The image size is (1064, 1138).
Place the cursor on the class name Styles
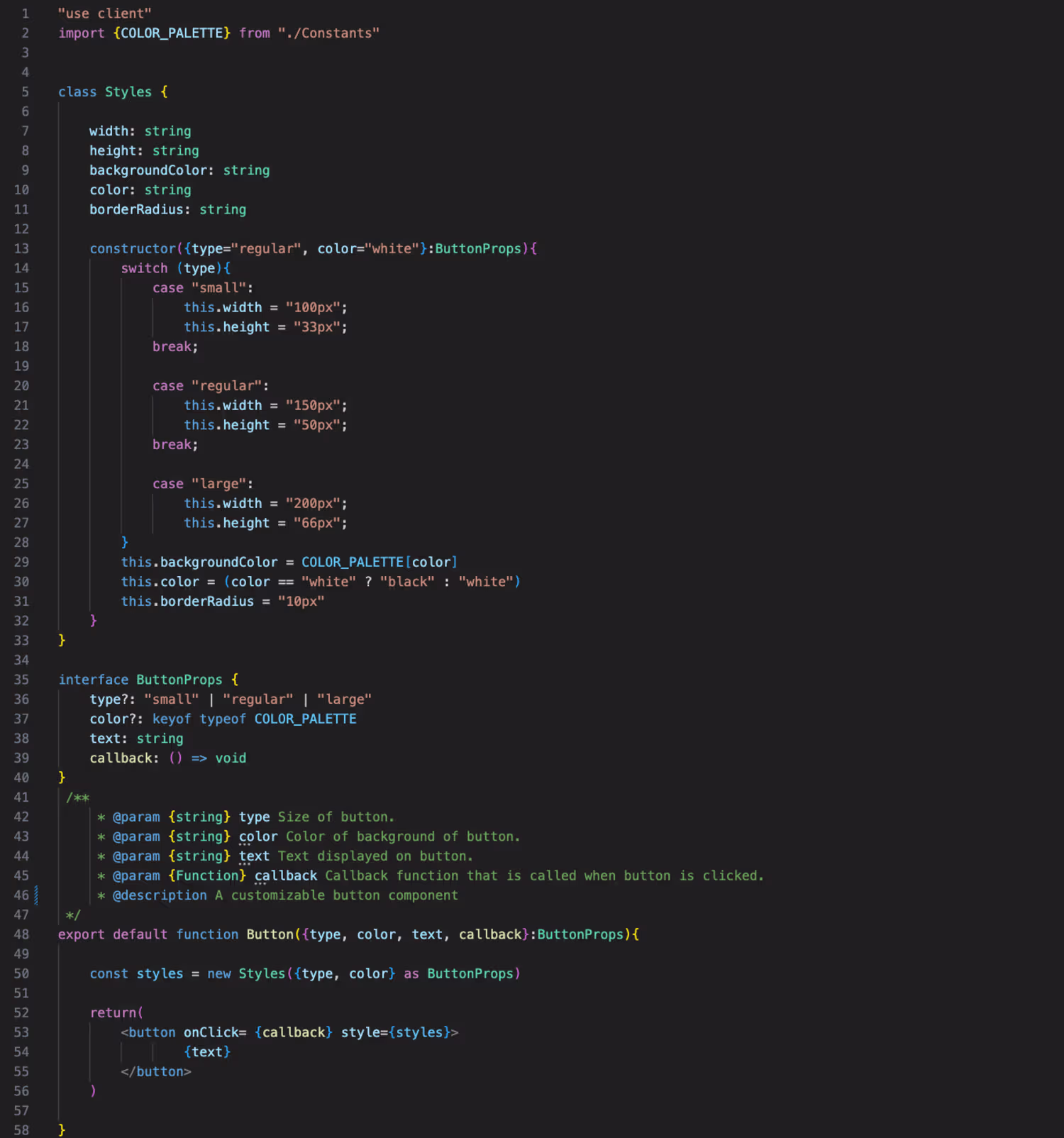click(128, 92)
